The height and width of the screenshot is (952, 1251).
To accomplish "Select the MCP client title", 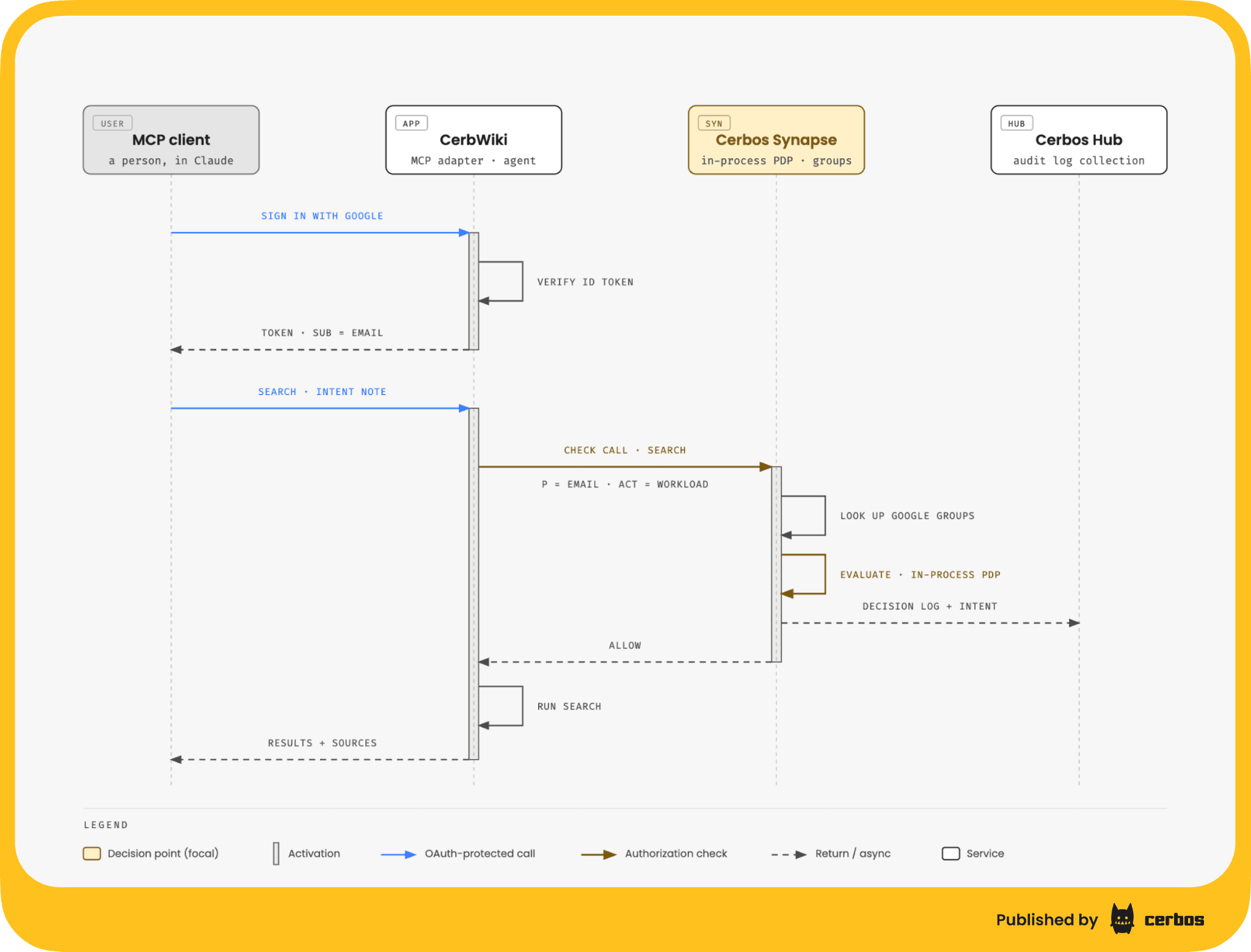I will tap(171, 140).
